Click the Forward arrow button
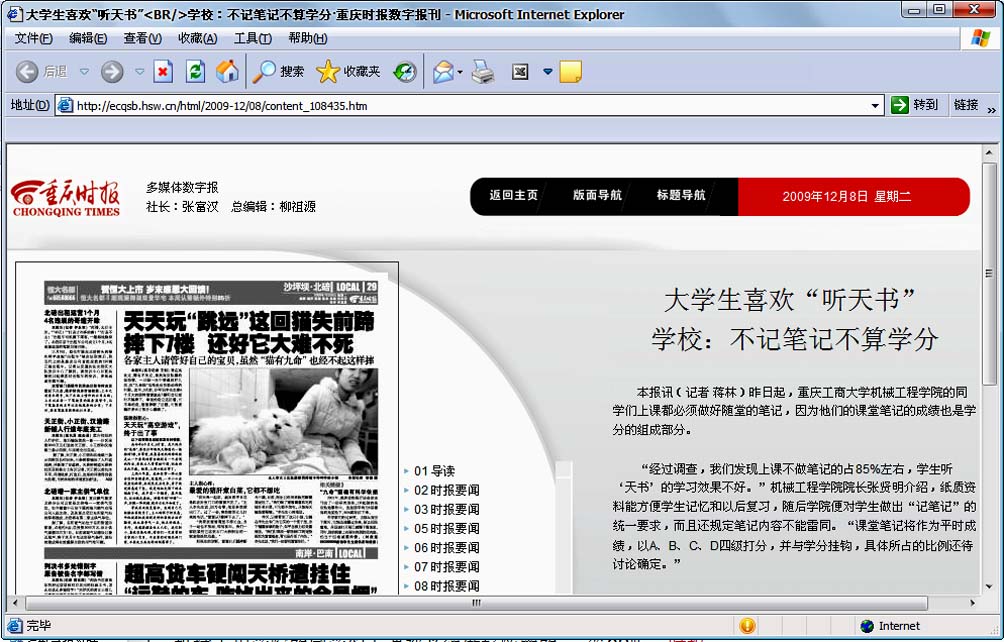1004x642 pixels. pos(112,72)
